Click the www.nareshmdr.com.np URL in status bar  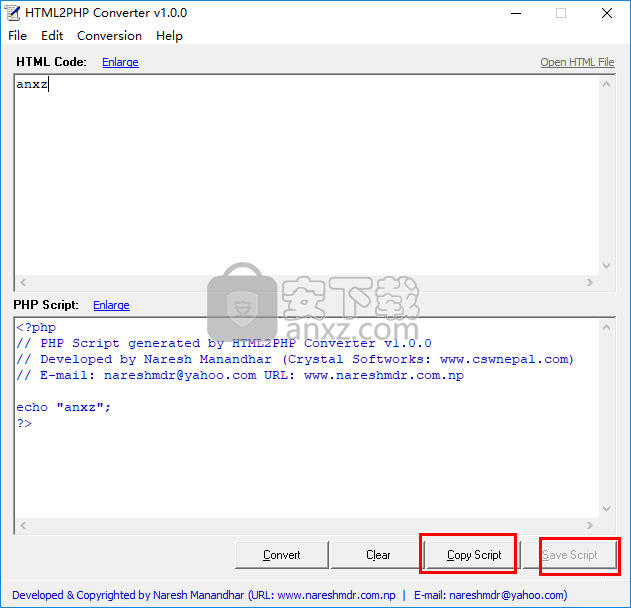tap(336, 595)
